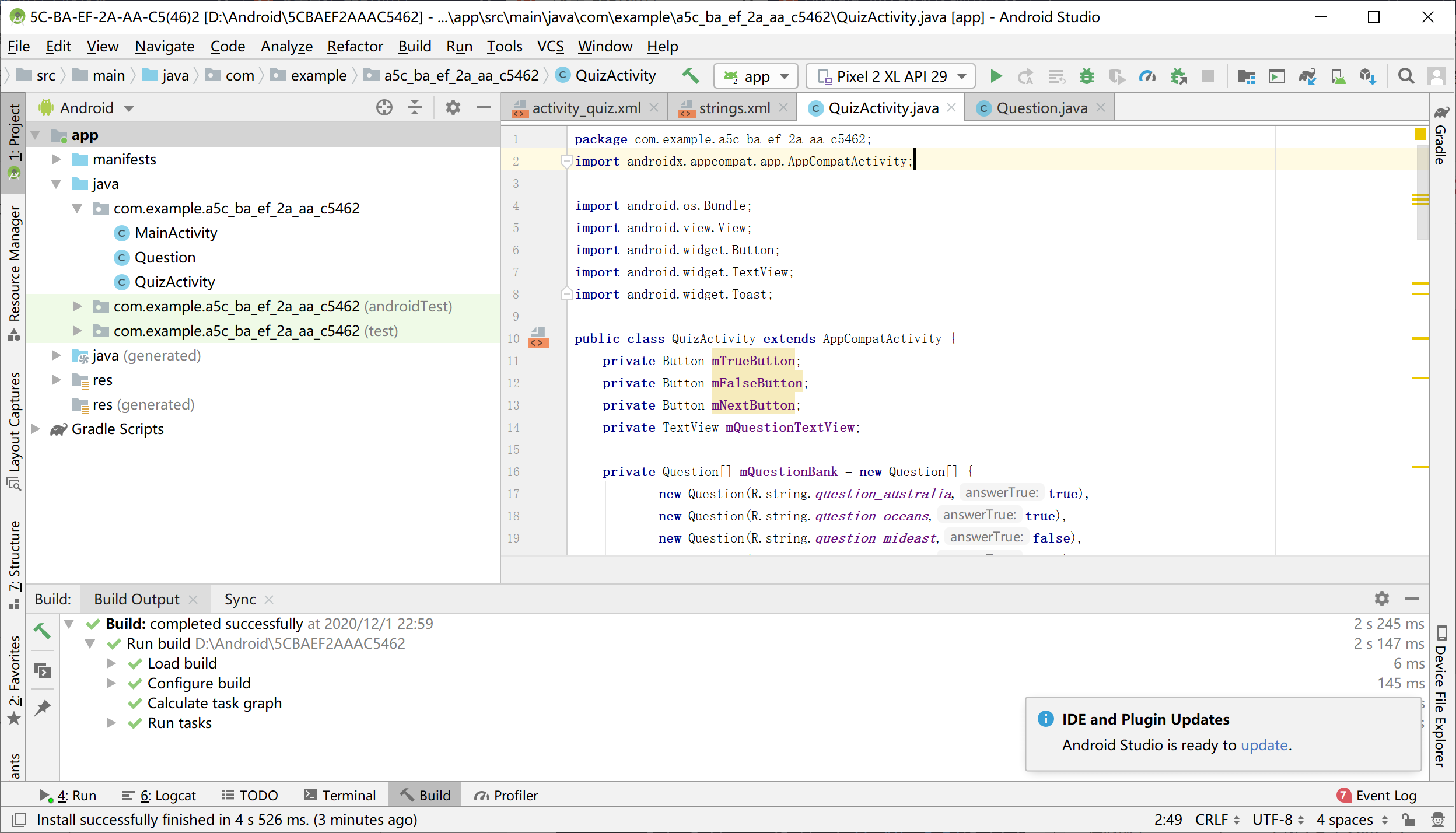Open the VCS menu
The image size is (1456, 833).
(550, 46)
